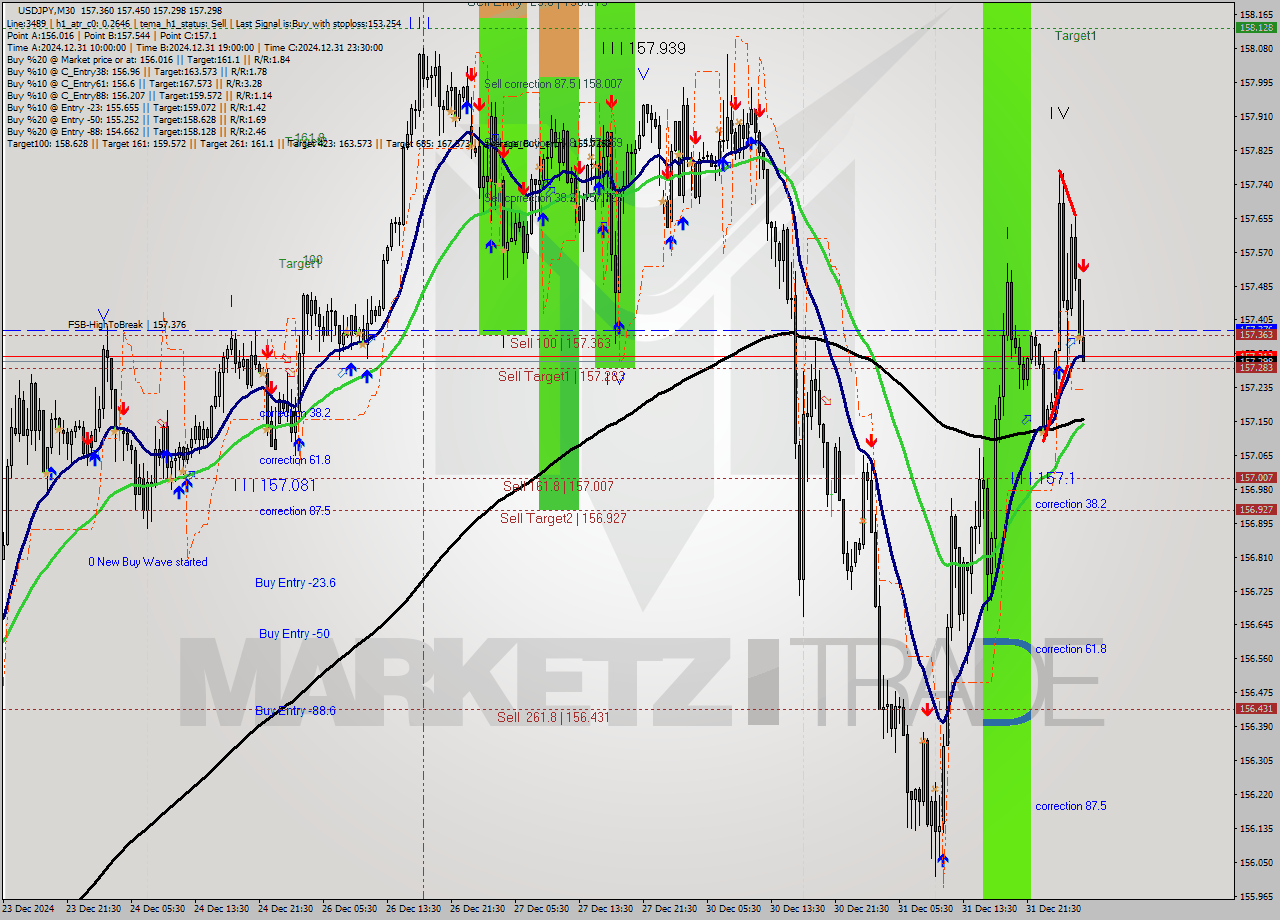Click the 'Buy %20 @ Entry -50: 155.252' line
This screenshot has height=920, width=1280.
pyautogui.click(x=136, y=119)
